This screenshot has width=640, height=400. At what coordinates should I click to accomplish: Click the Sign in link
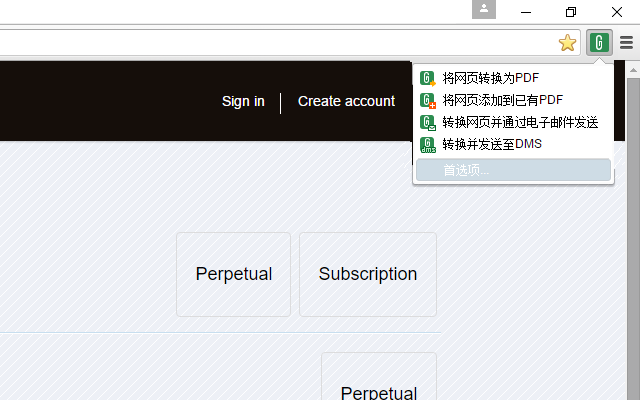[x=243, y=101]
